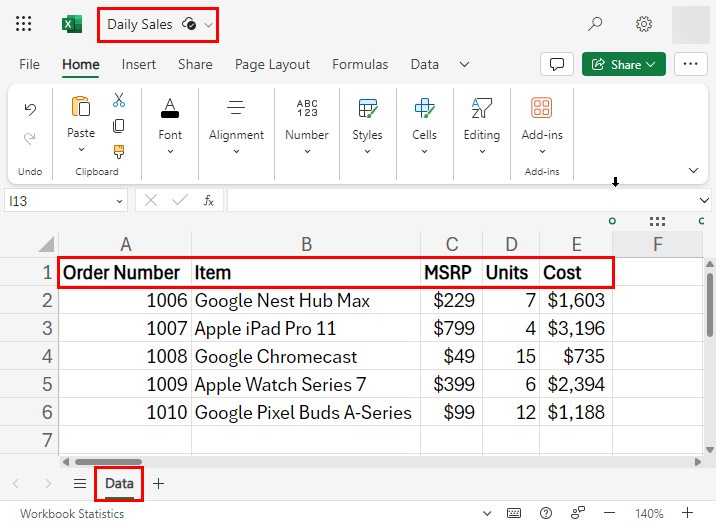Select cell containing Google Chromecast
This screenshot has height=522, width=716.
[306, 356]
